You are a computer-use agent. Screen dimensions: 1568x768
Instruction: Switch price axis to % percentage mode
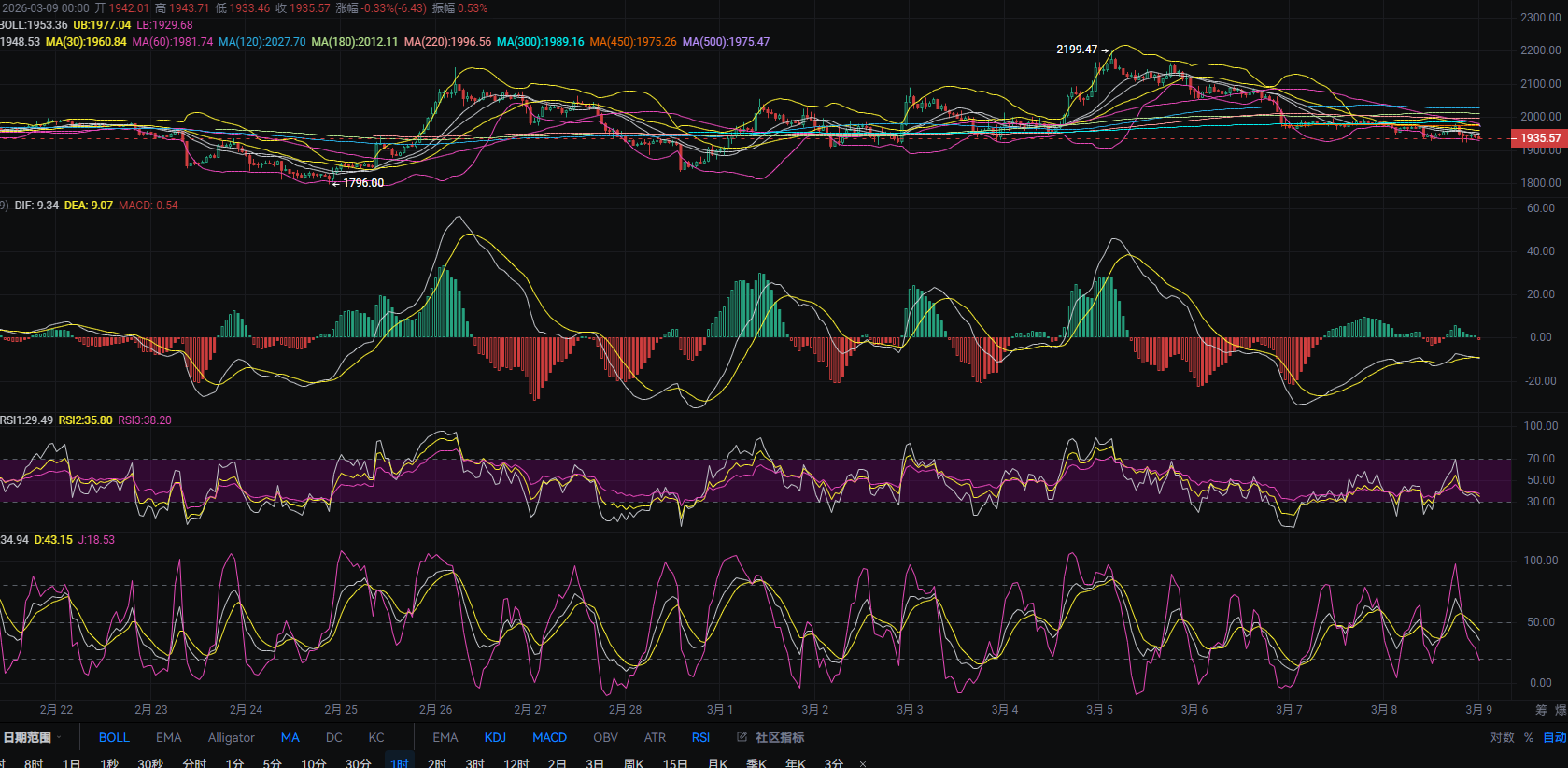pos(1529,737)
